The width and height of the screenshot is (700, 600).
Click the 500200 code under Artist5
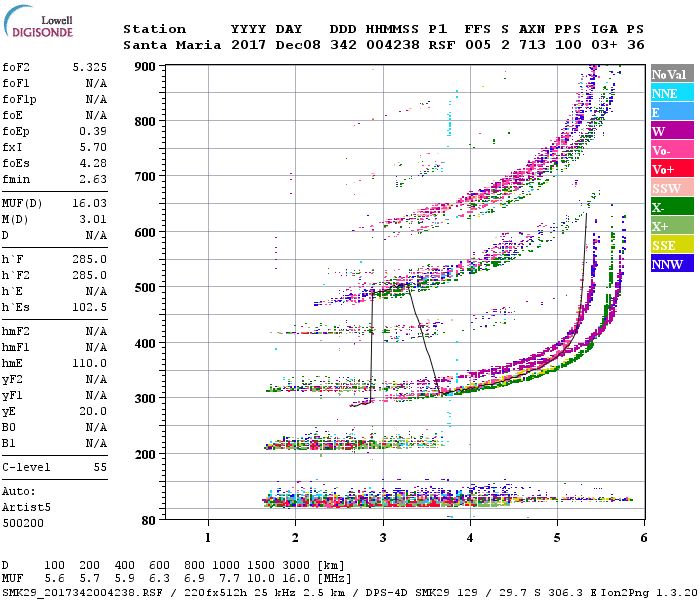click(x=23, y=523)
